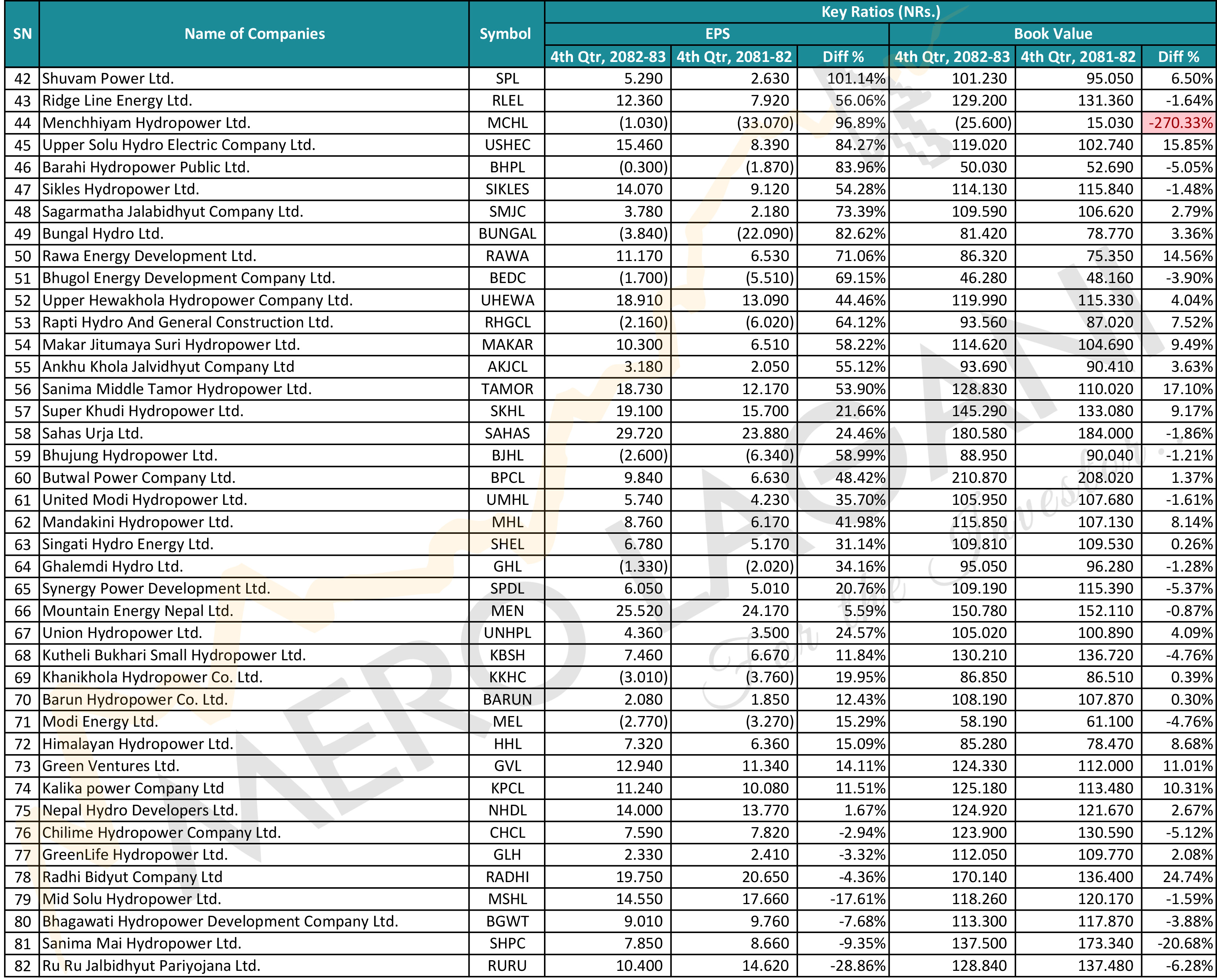
Task: Select the RADHI symbol cell
Action: click(x=507, y=877)
